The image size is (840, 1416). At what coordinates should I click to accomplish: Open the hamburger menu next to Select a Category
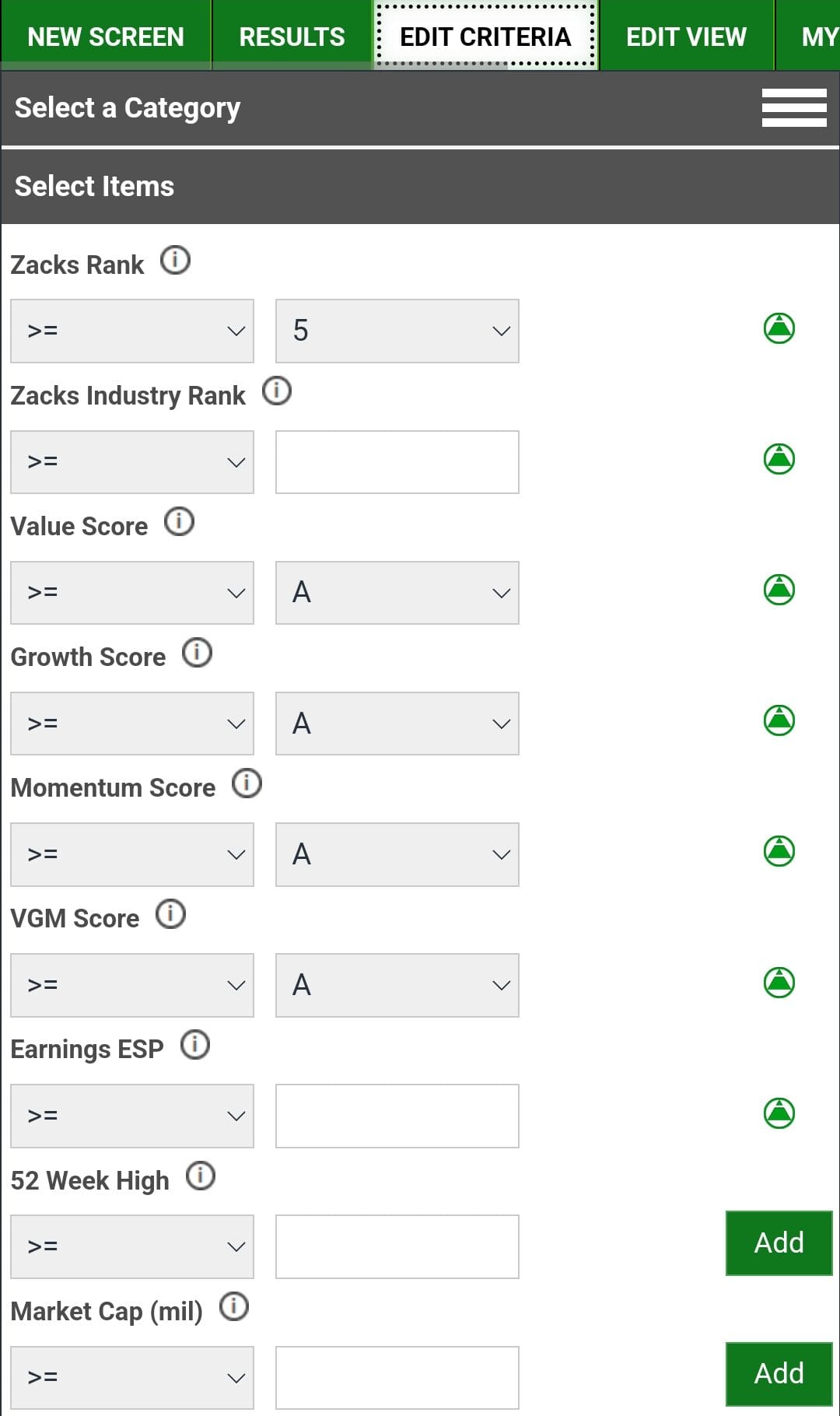tap(794, 108)
